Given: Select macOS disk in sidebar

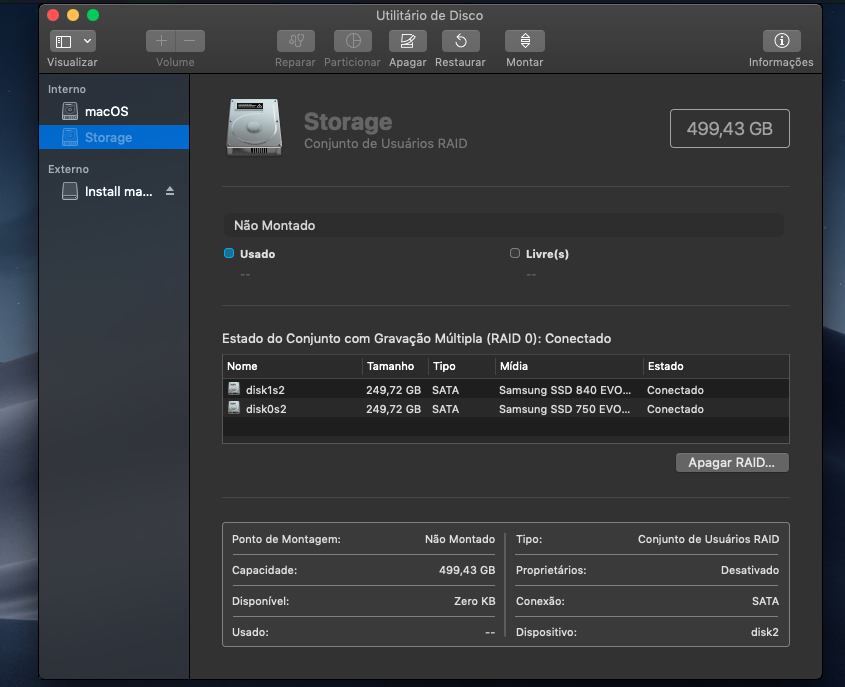Looking at the screenshot, I should 106,111.
